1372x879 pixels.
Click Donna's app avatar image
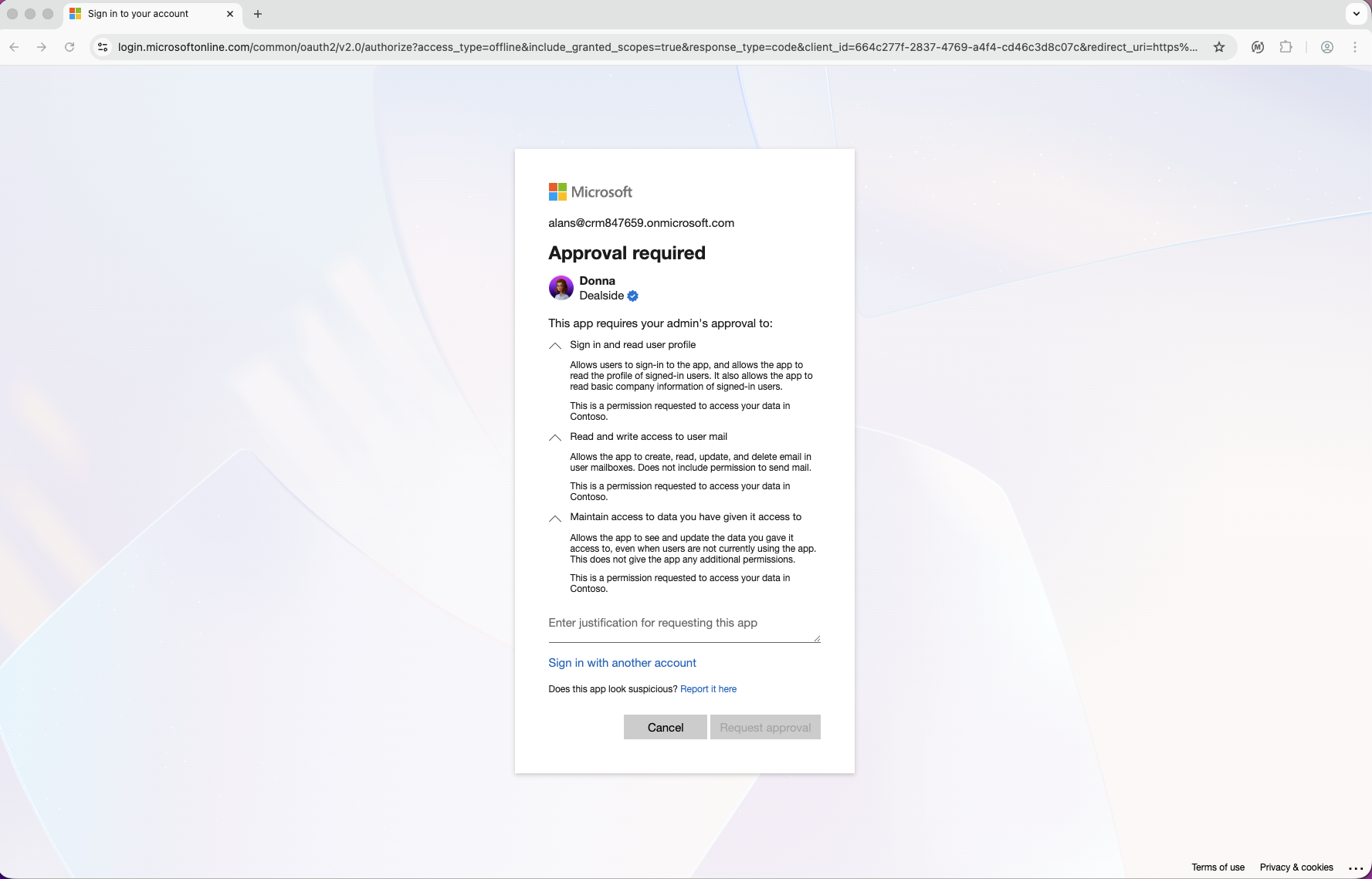tap(561, 288)
